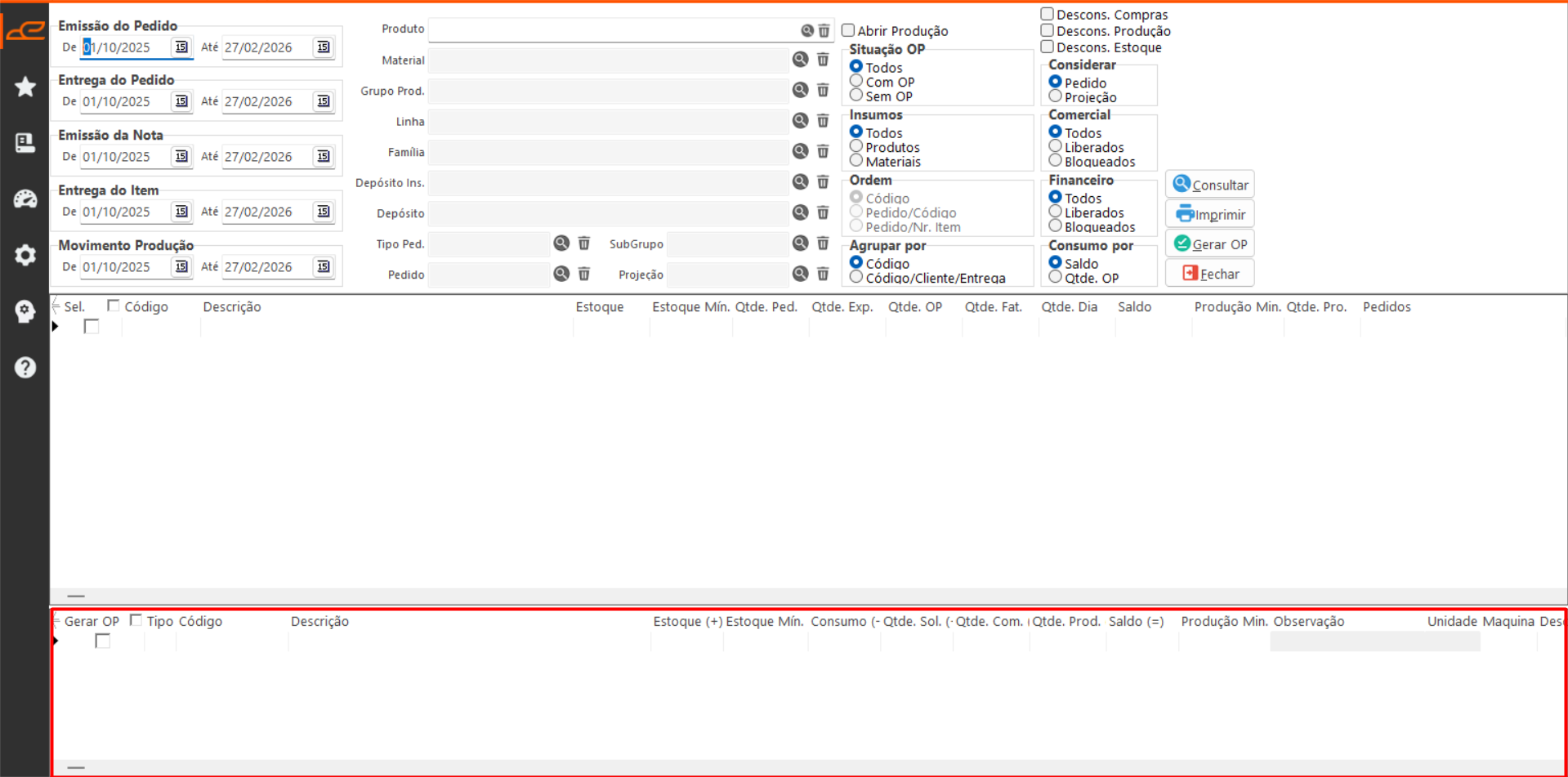Image resolution: width=1568 pixels, height=777 pixels.
Task: Click the search icon beside Material field
Action: 800,60
